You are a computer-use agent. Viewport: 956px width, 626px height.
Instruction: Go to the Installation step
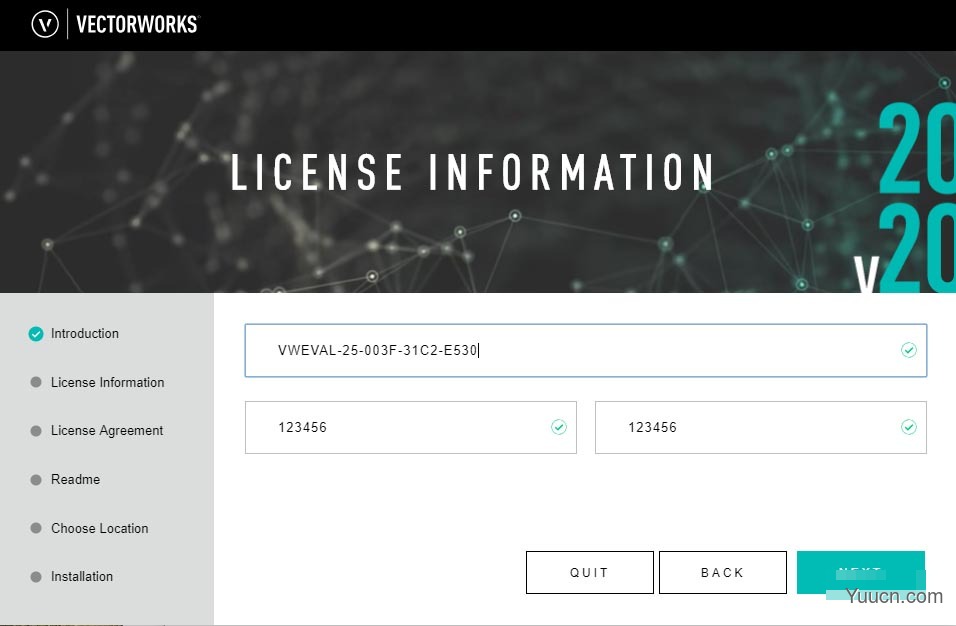(82, 576)
